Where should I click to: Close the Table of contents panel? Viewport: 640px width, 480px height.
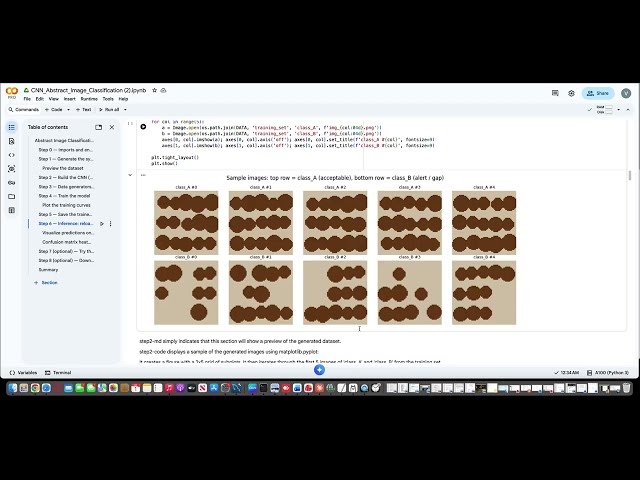pos(112,127)
